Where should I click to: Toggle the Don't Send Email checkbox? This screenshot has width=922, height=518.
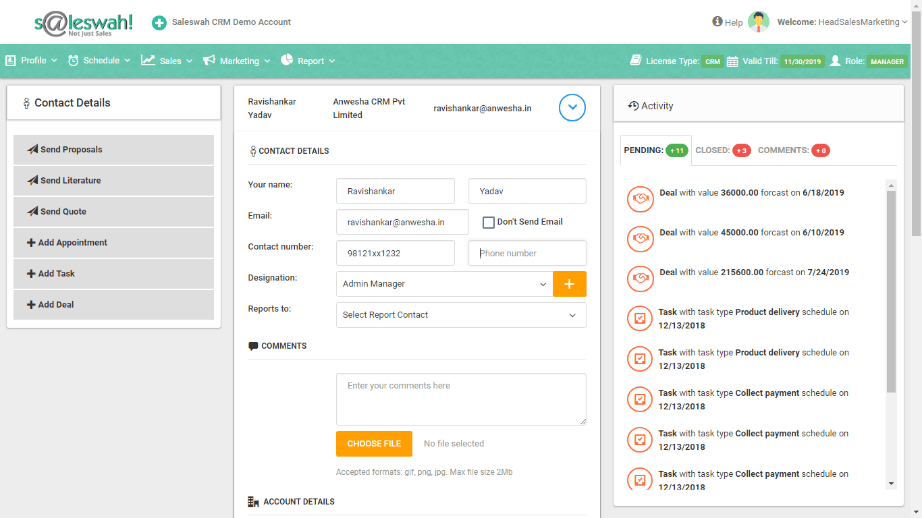pyautogui.click(x=488, y=222)
